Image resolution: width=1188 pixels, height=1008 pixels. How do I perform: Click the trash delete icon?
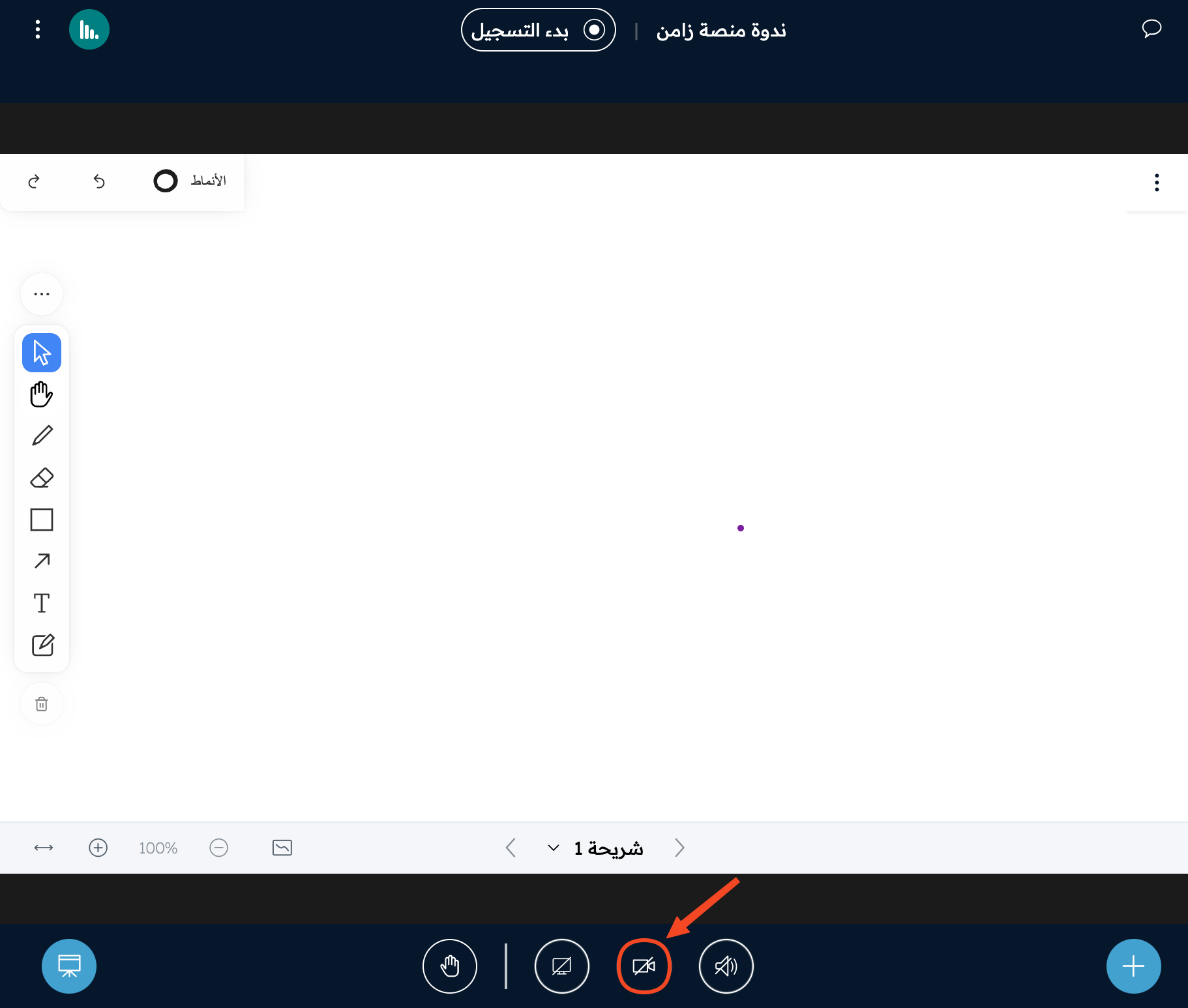42,704
